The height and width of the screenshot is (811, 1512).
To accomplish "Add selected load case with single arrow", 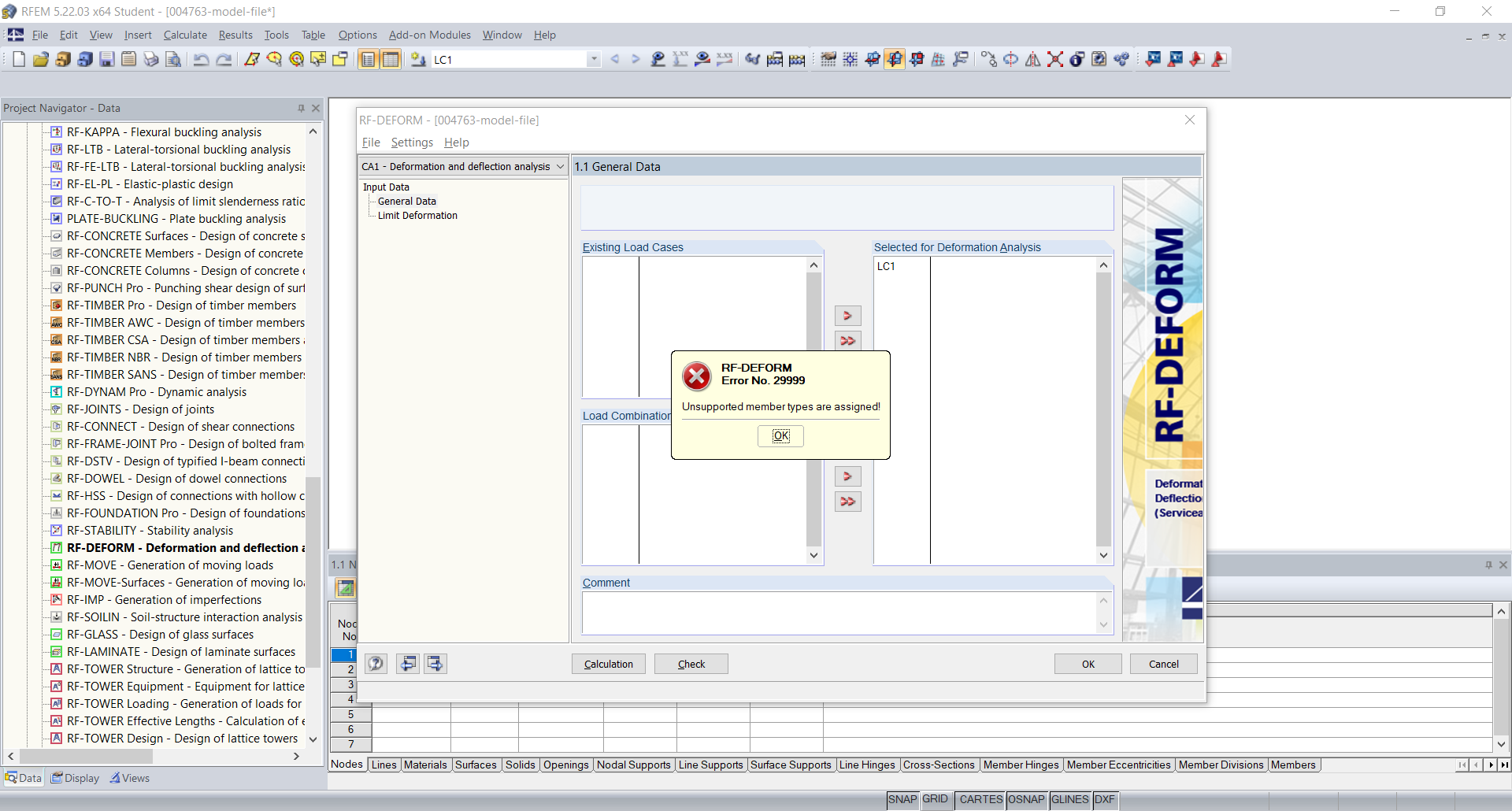I will [x=848, y=316].
